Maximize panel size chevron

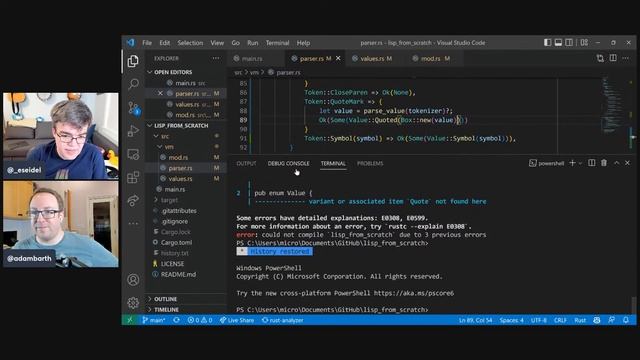[x=616, y=163]
